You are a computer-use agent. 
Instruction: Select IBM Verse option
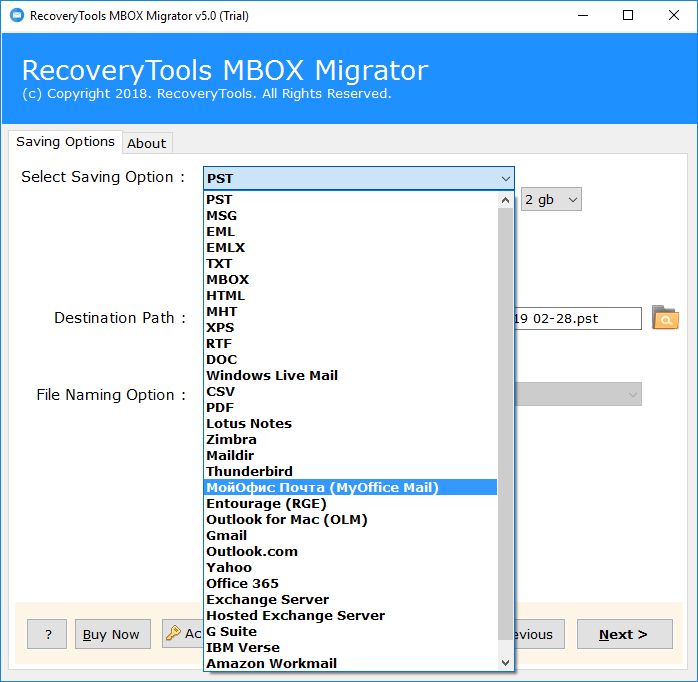pyautogui.click(x=351, y=648)
